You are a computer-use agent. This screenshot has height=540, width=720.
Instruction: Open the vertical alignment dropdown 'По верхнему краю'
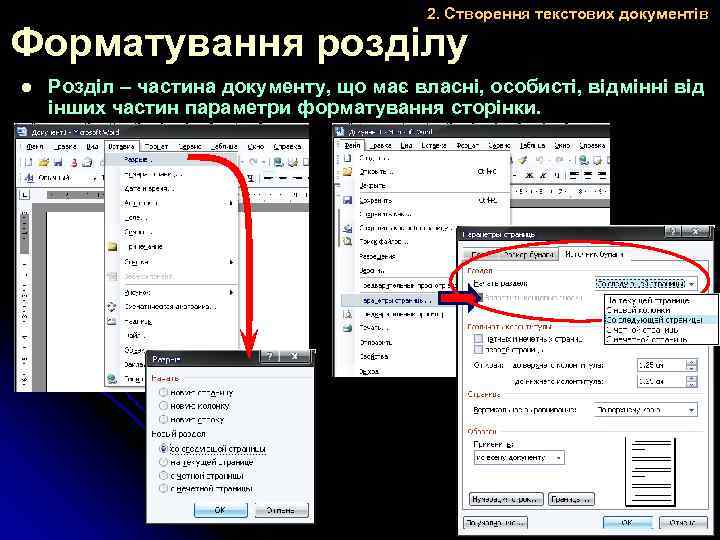(x=645, y=410)
